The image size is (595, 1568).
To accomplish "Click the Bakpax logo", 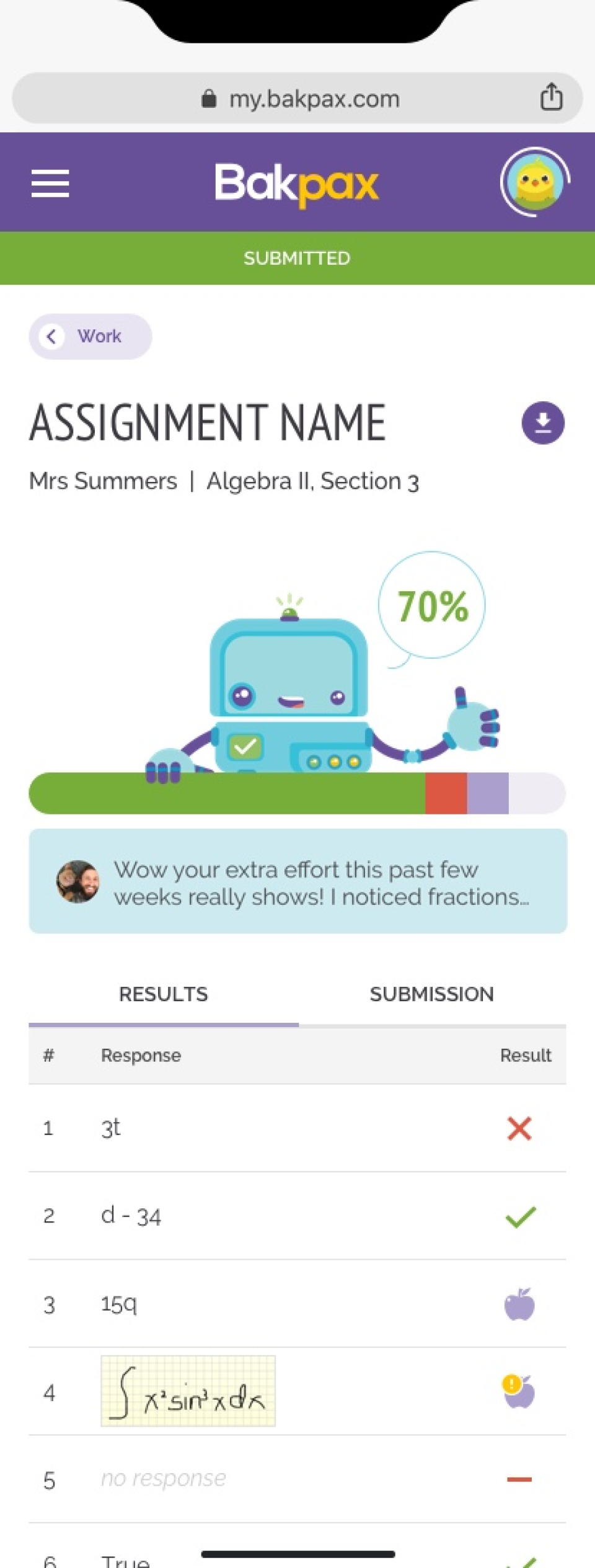I will click(296, 184).
